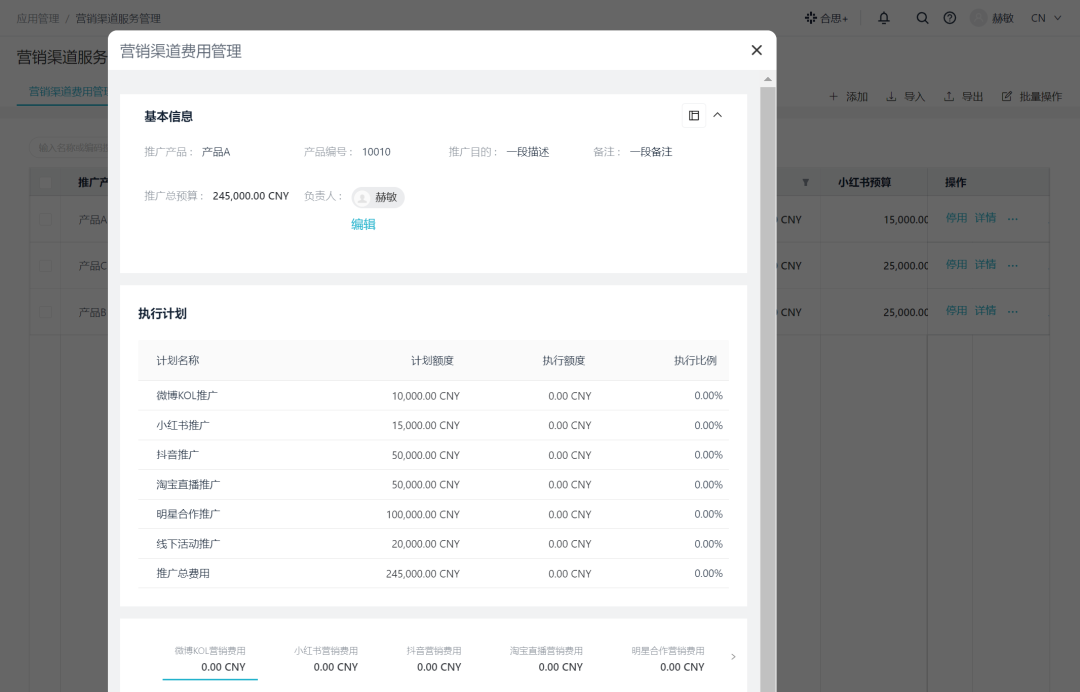Screen dimensions: 1080x692
Task: Click the 小红书推广 plan row
Action: click(433, 426)
